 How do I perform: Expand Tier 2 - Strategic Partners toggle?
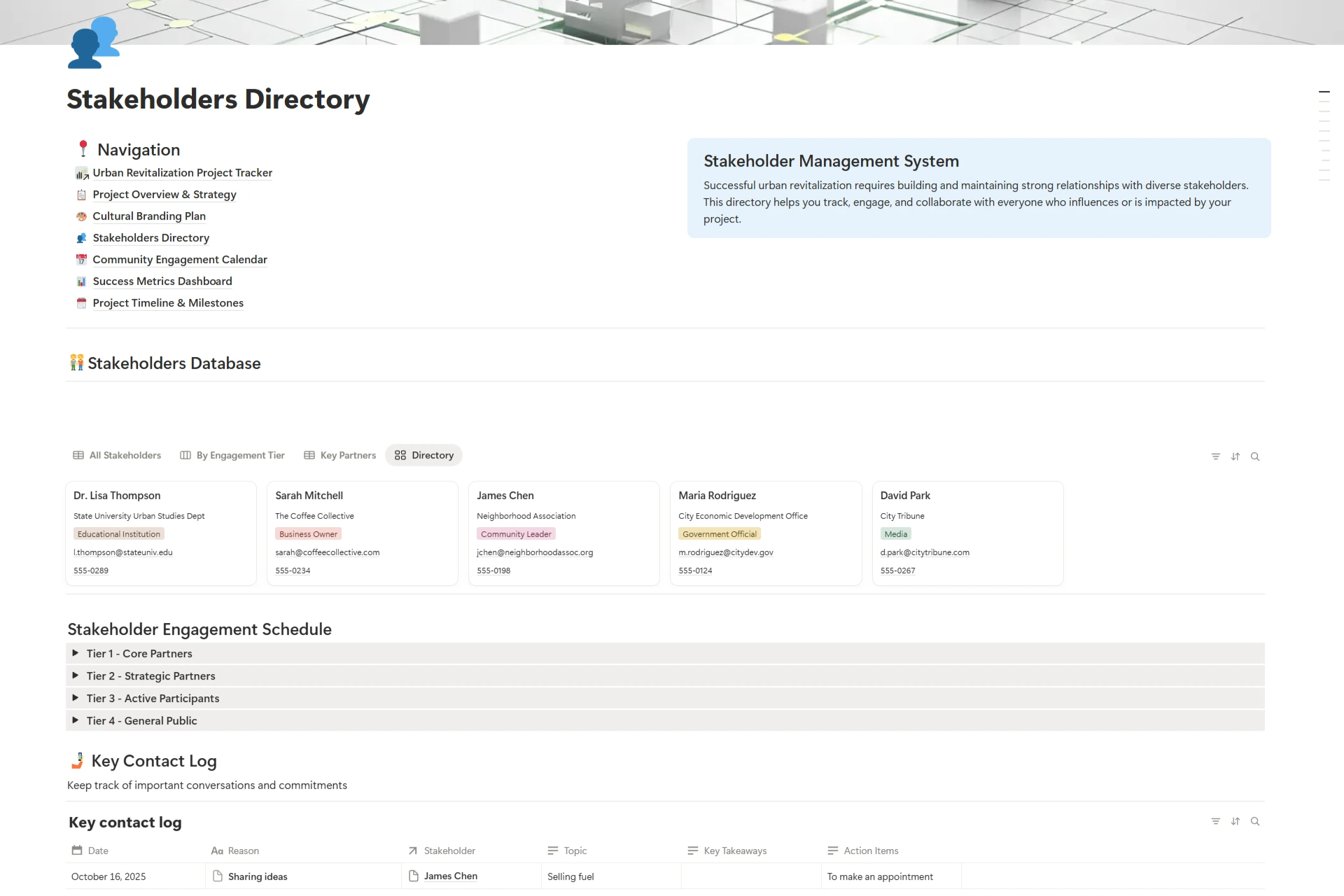tap(75, 675)
